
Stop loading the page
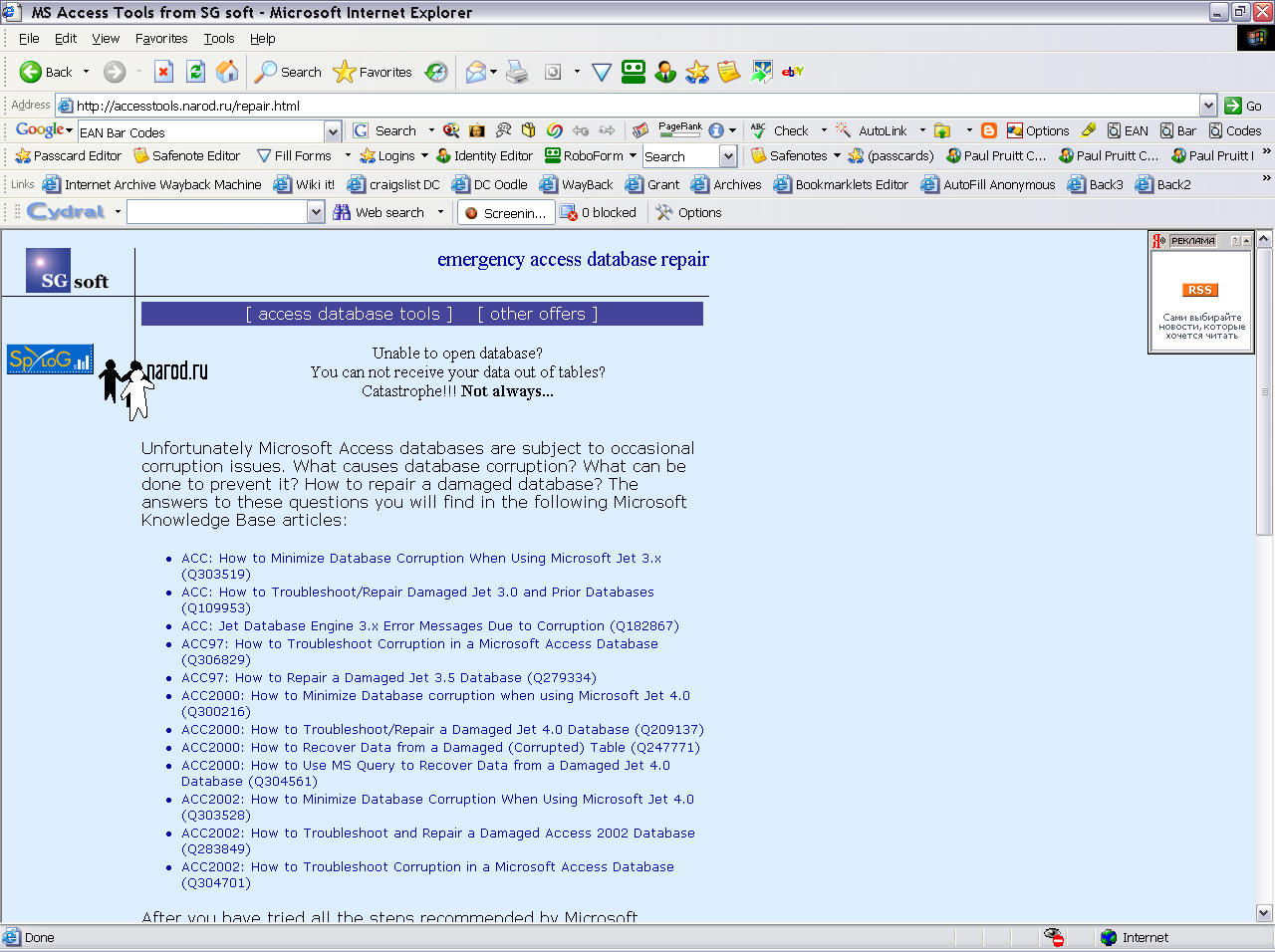pos(164,72)
